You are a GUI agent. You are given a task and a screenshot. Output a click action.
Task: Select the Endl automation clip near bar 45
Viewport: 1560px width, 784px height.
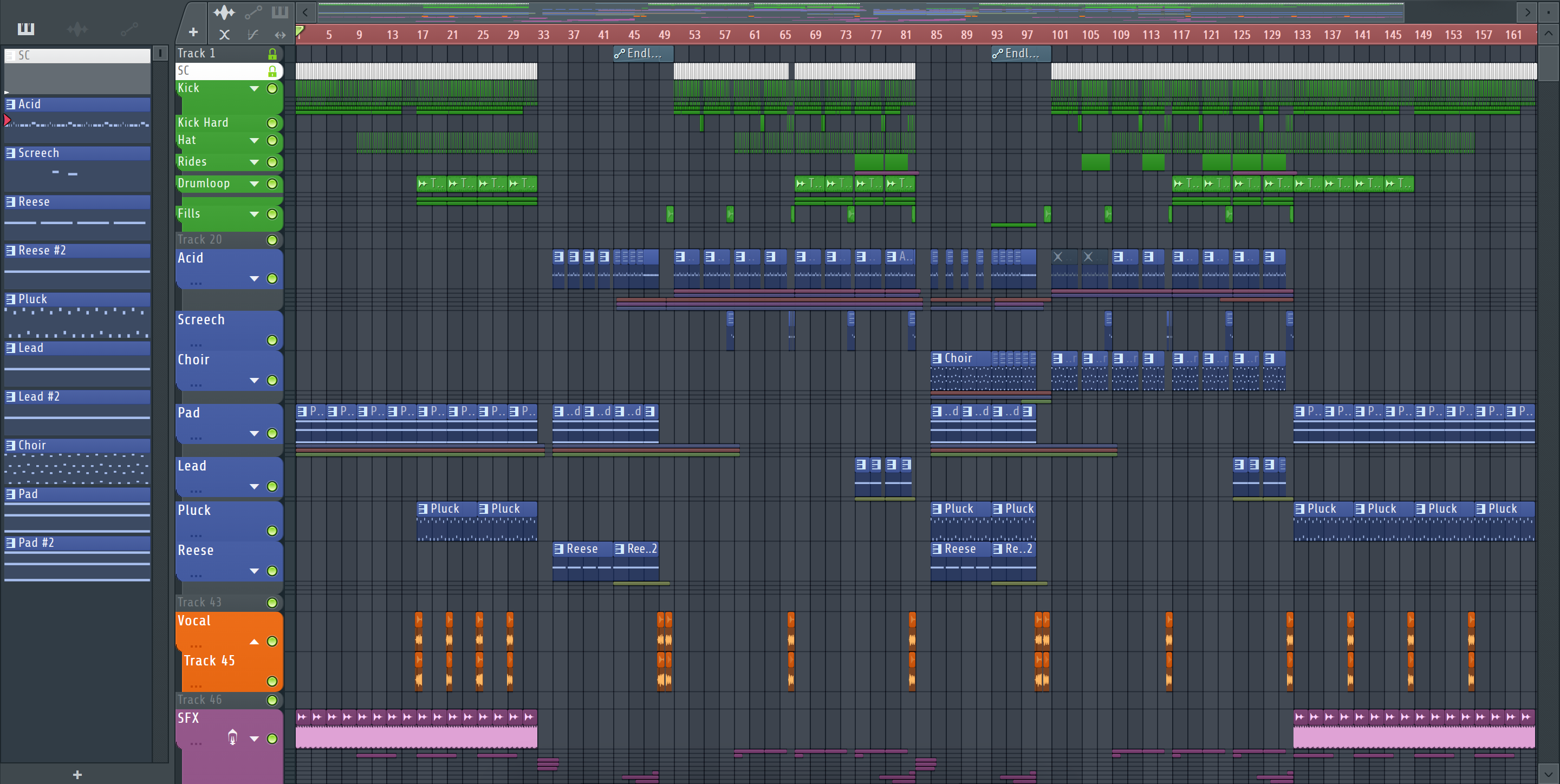point(643,54)
